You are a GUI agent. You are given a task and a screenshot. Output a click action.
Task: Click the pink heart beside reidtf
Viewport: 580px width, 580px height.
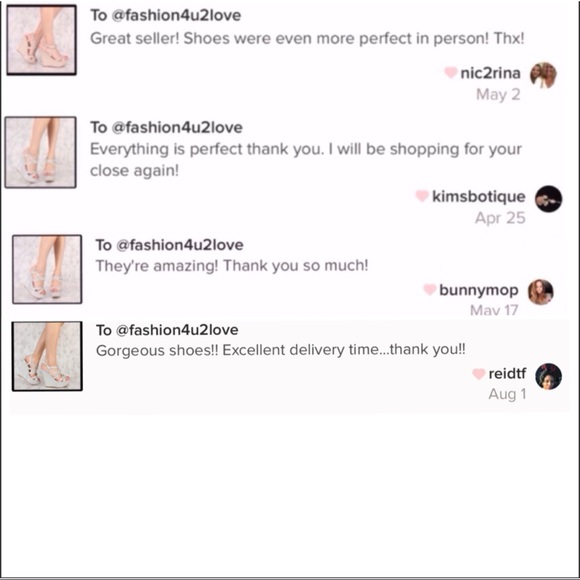point(479,374)
